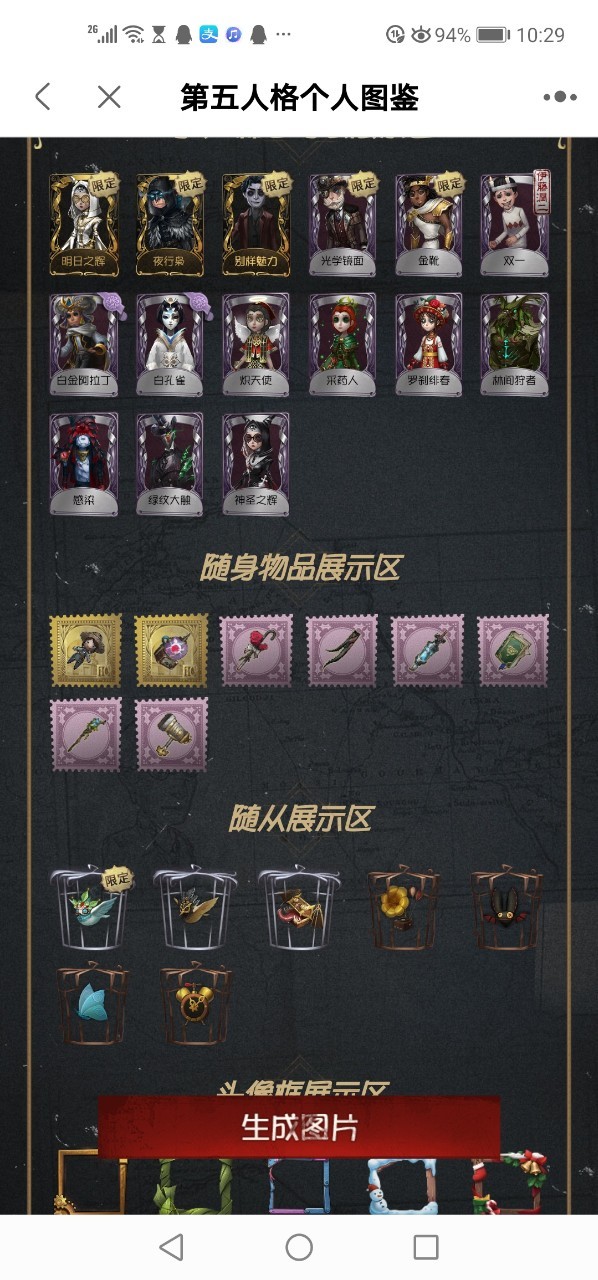Image resolution: width=598 pixels, height=1280 pixels.
Task: Tap the 生成图片 button
Action: tap(299, 1127)
